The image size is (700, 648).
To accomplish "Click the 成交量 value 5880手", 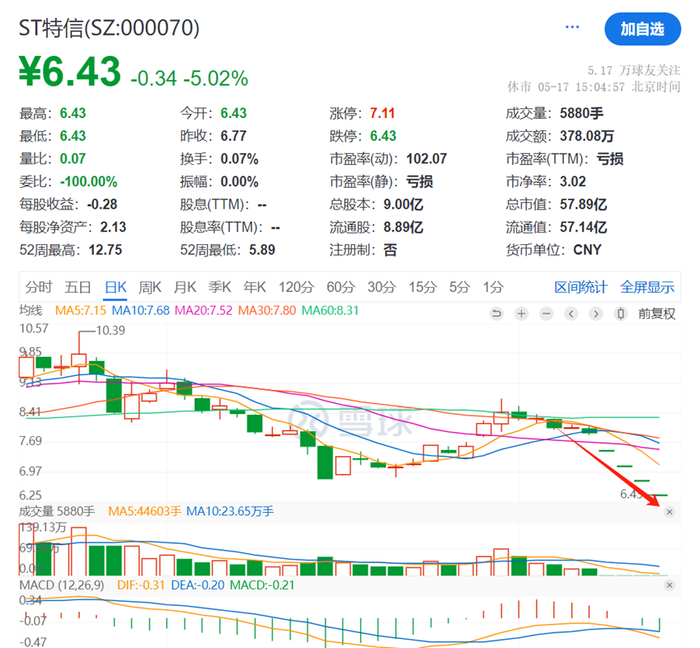I will (582, 113).
